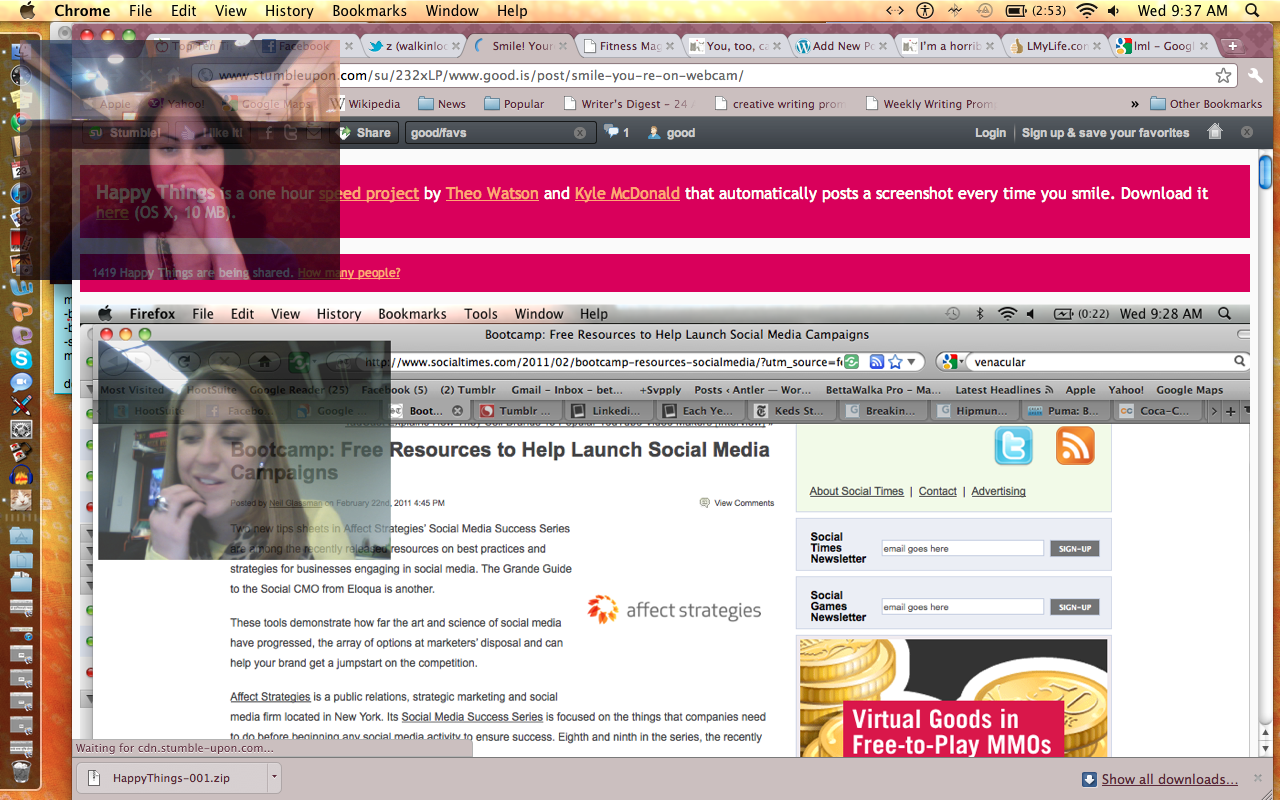
Task: Clear the good/favs field with its X icon
Action: coord(580,133)
